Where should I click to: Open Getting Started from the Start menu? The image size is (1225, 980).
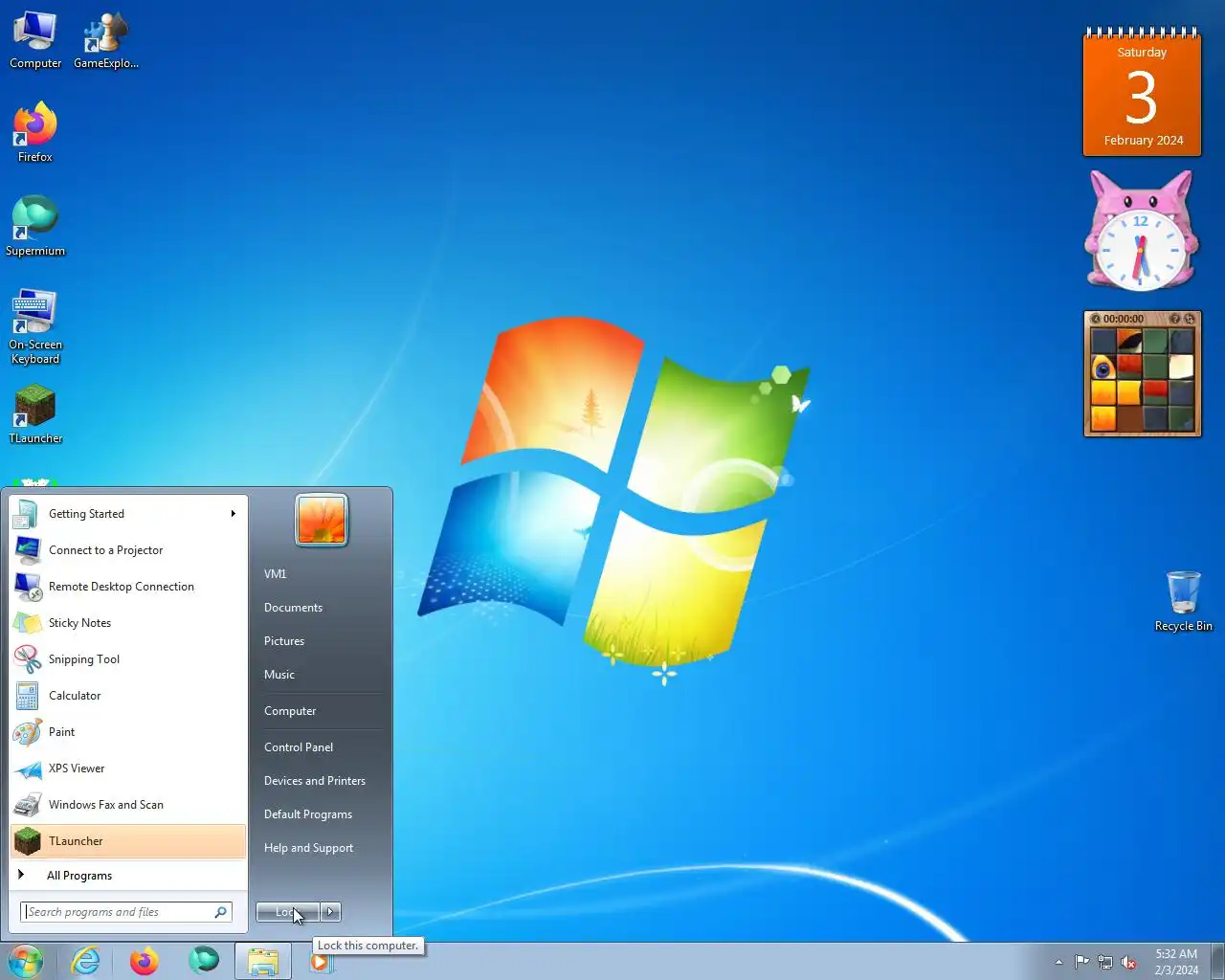click(128, 514)
